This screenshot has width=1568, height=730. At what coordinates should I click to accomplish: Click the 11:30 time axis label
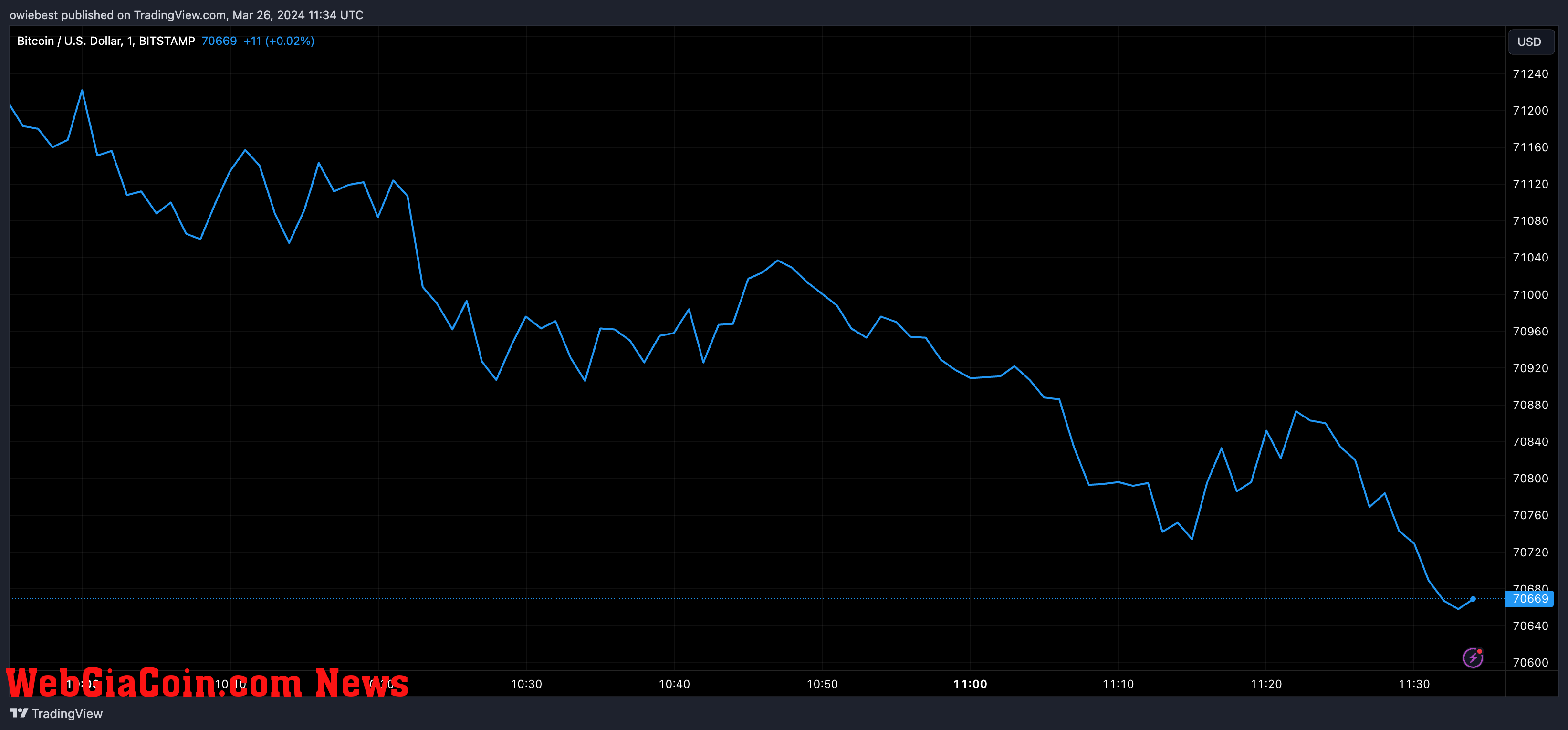[x=1414, y=684]
